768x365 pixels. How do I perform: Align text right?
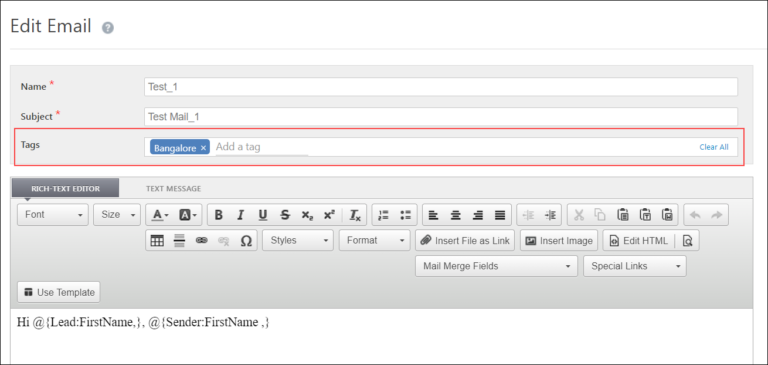click(x=478, y=215)
